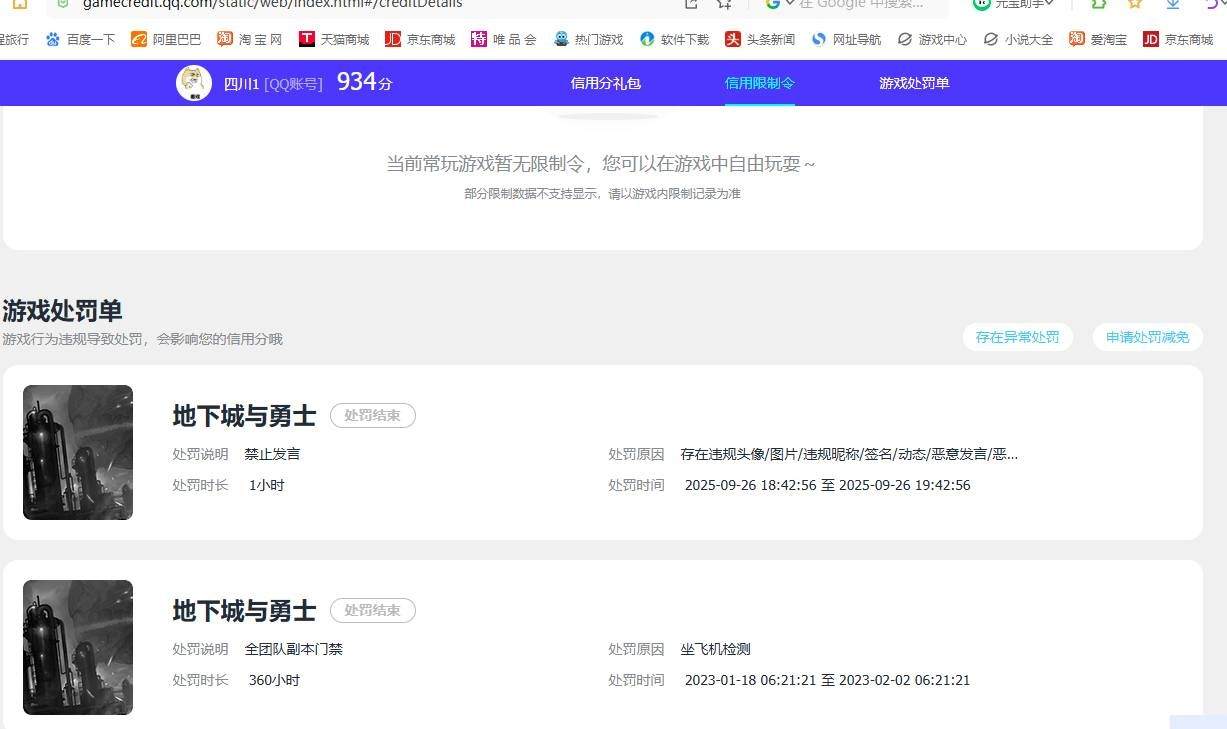Viewport: 1227px width, 729px height.
Task: Open the 小说大全 bookmark
Action: pyautogui.click(x=1018, y=40)
